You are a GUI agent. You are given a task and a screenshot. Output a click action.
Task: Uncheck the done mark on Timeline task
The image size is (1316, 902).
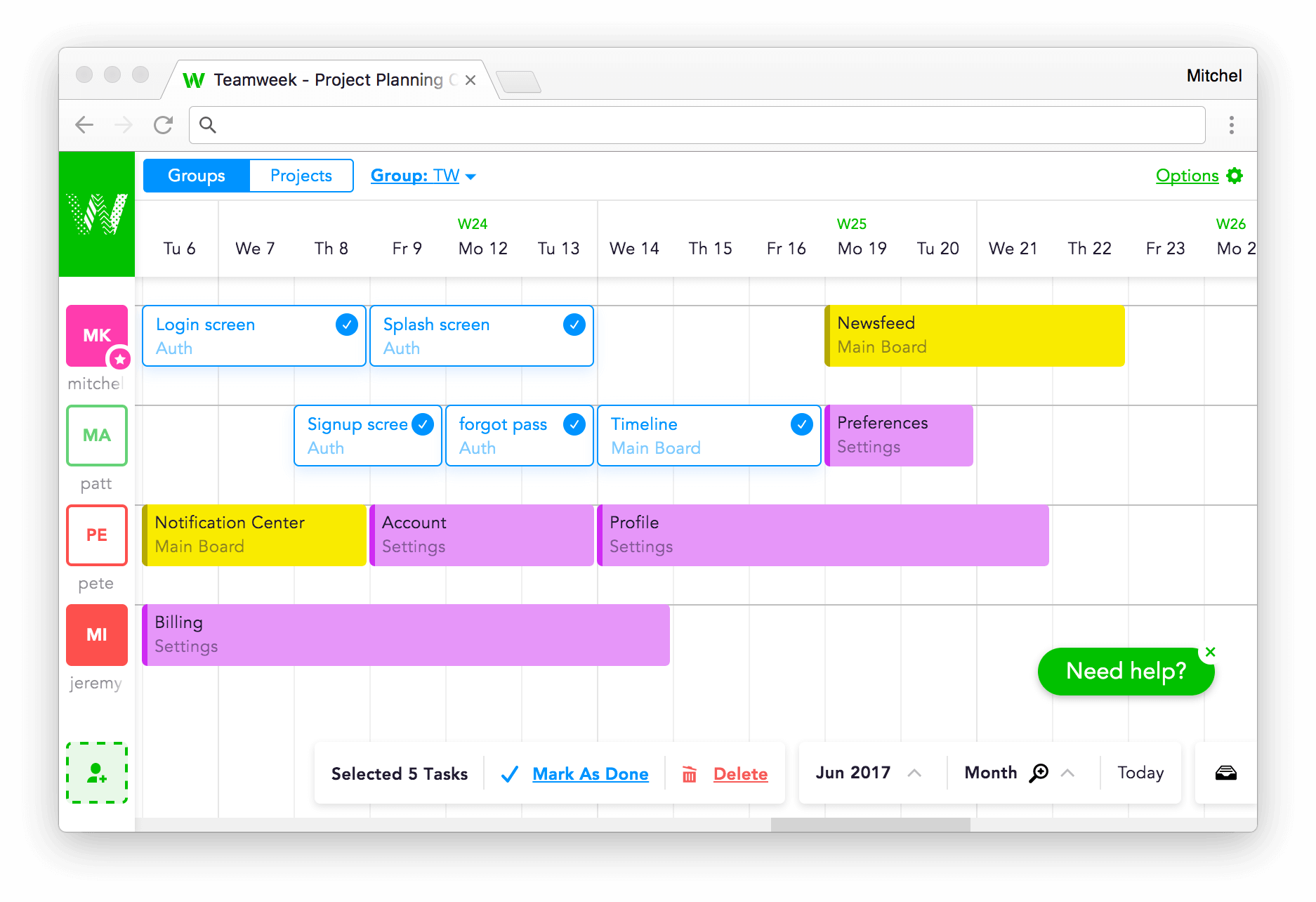point(801,424)
